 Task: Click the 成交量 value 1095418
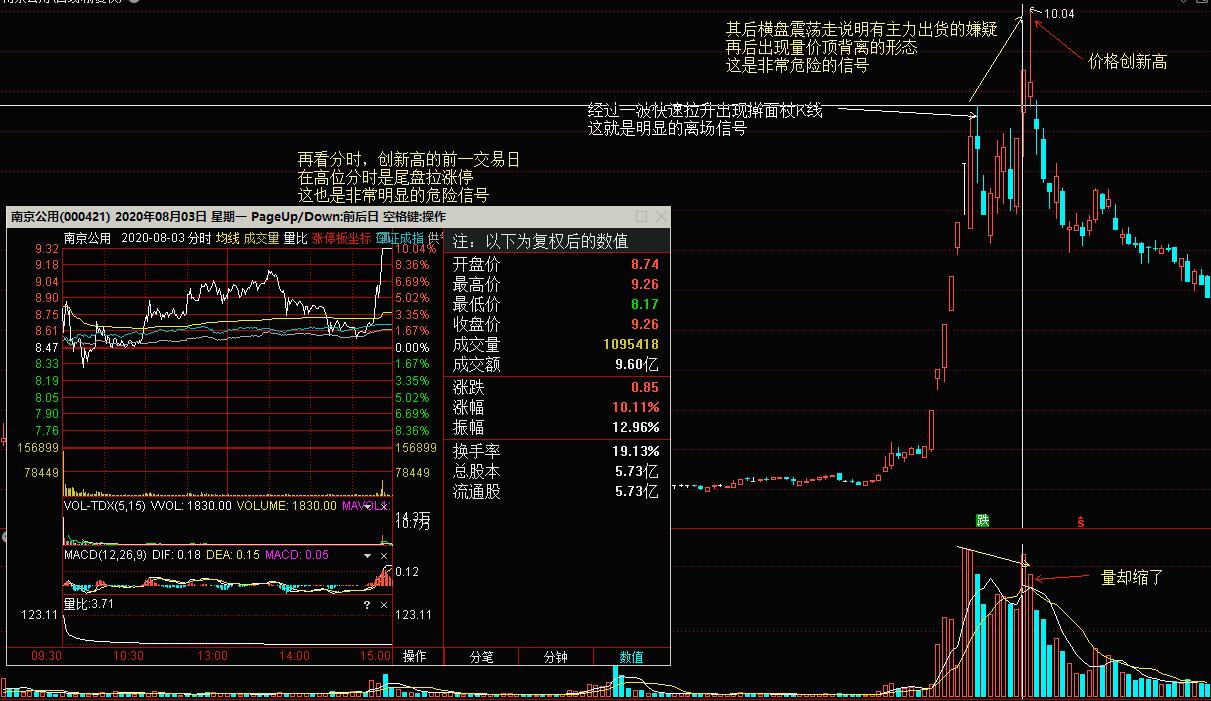631,344
